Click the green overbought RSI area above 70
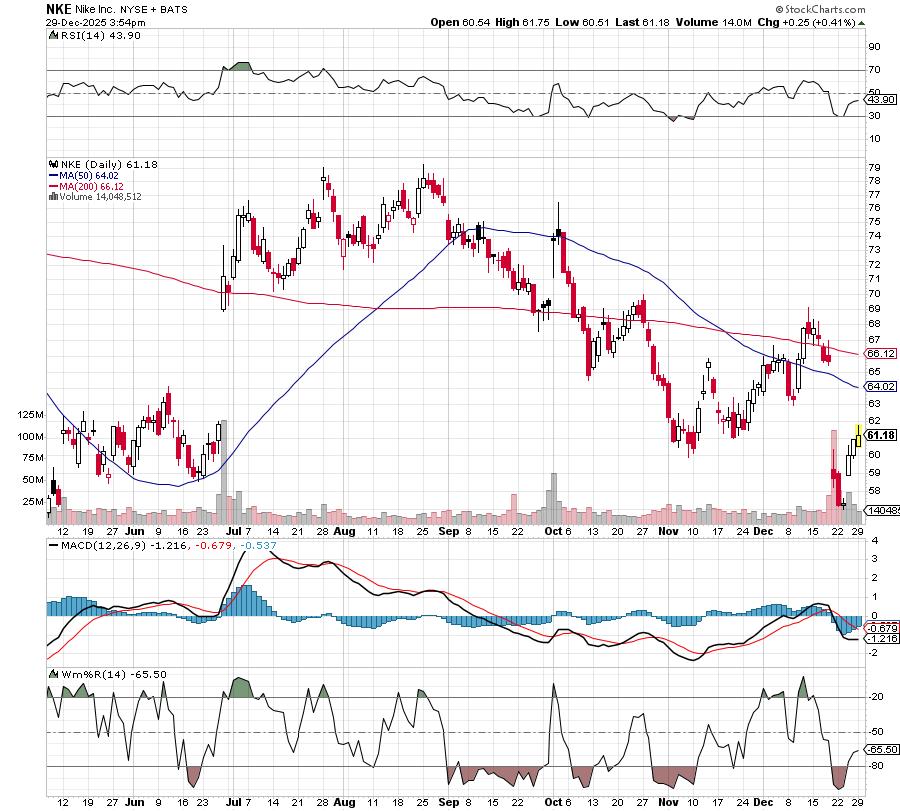900x811 pixels. coord(239,66)
